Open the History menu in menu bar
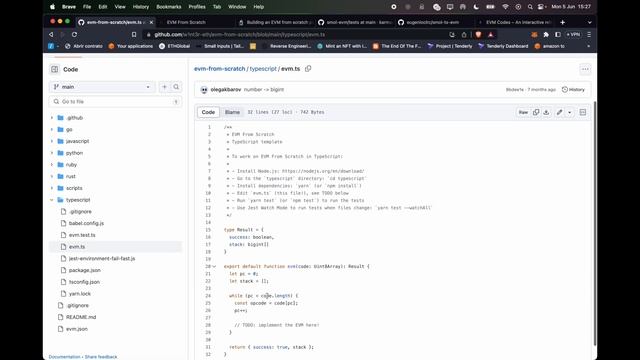This screenshot has width=640, height=360. 141,7
